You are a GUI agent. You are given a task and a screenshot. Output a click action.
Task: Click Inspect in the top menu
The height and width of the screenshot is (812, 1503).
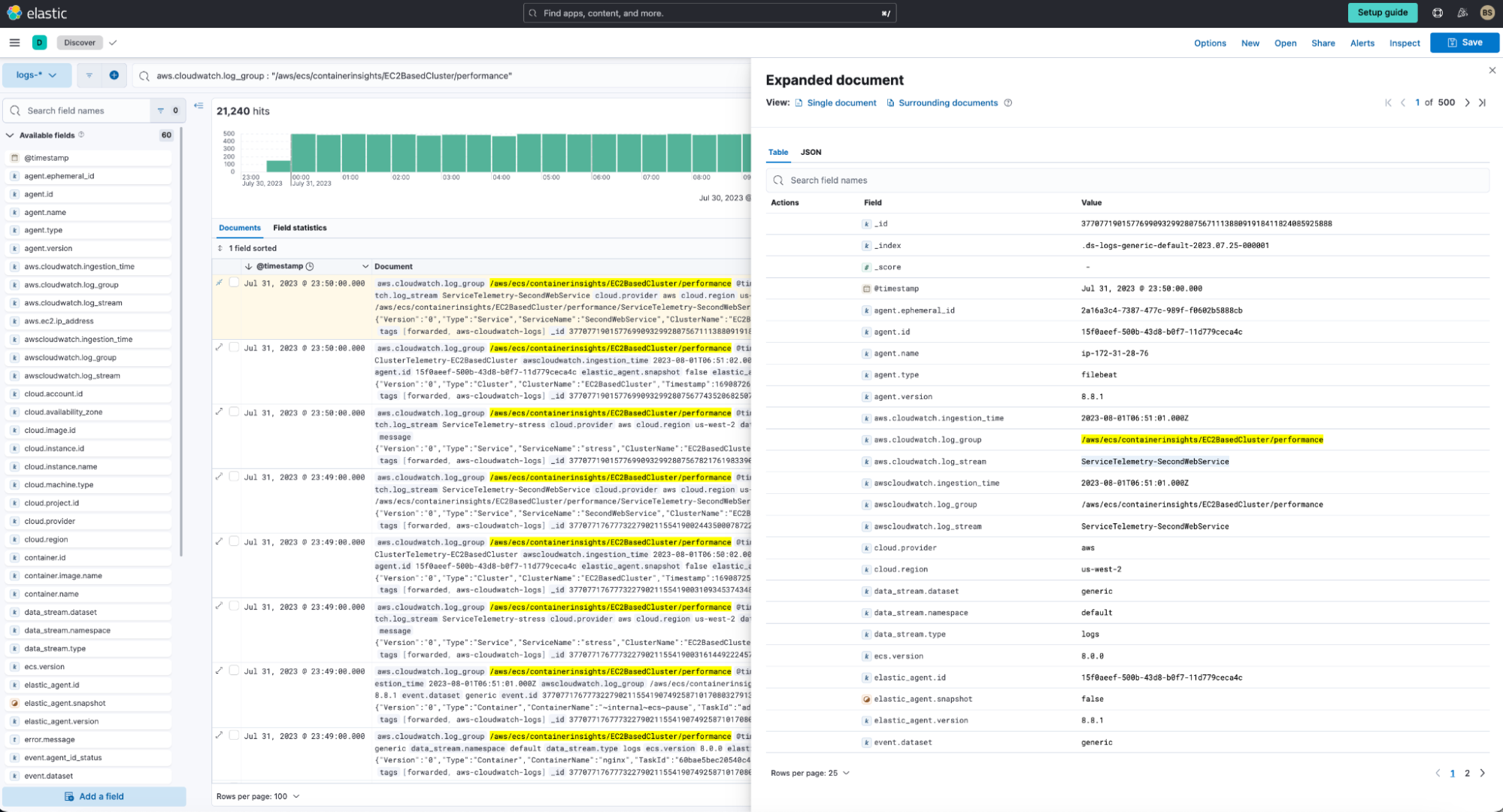(1405, 43)
